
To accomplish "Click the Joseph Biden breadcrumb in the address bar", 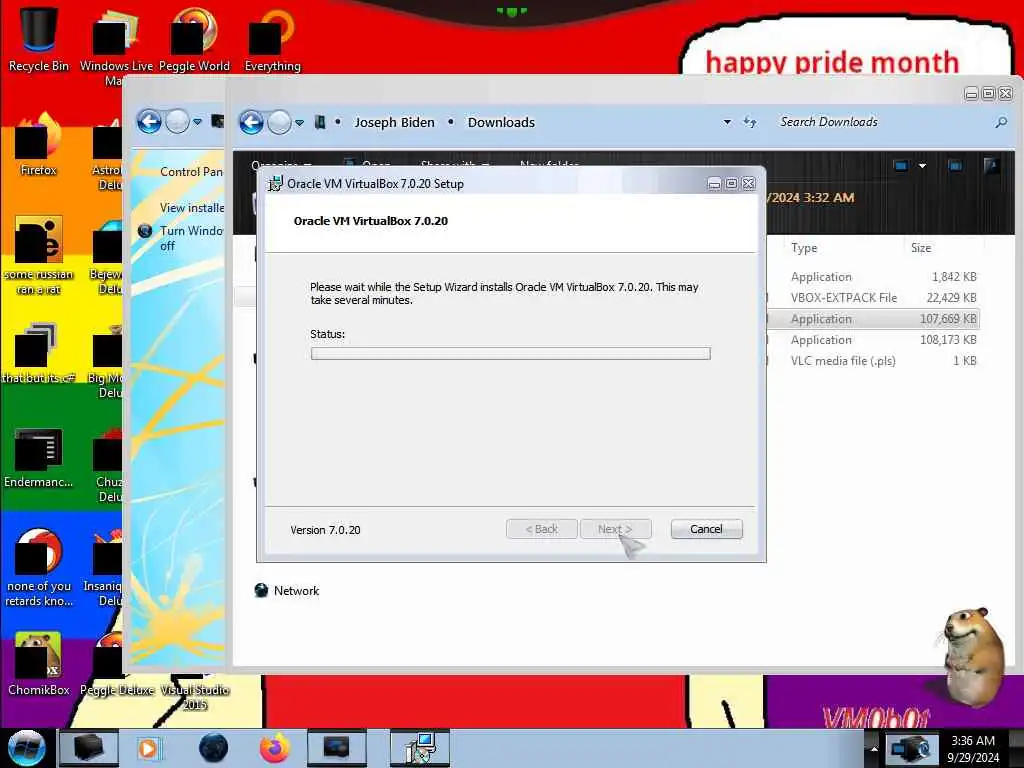I will (394, 122).
